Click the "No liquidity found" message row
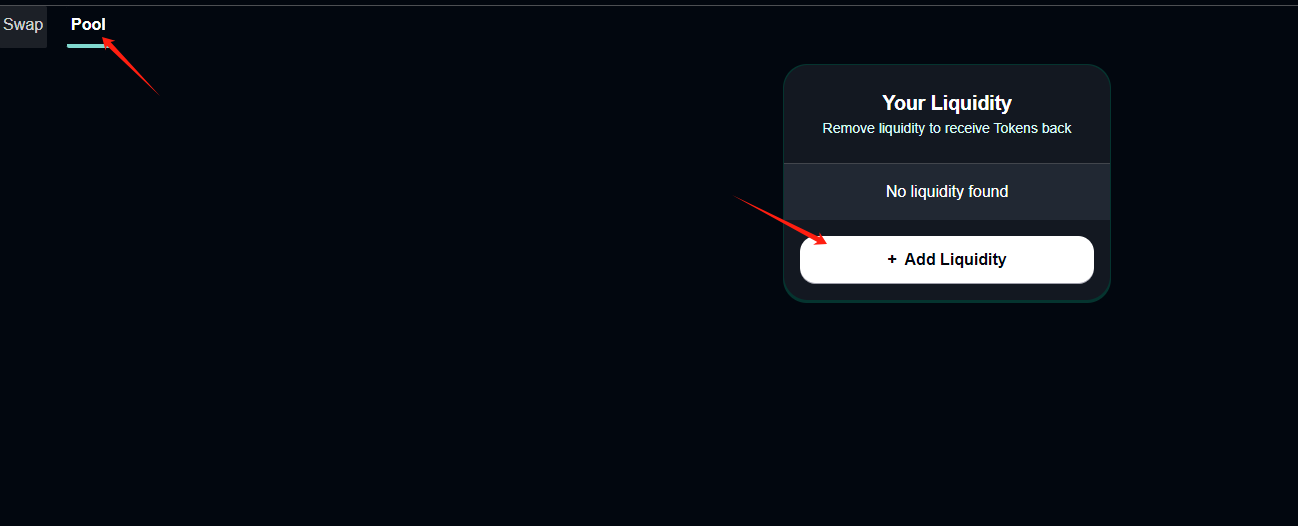1298x526 pixels. tap(946, 191)
